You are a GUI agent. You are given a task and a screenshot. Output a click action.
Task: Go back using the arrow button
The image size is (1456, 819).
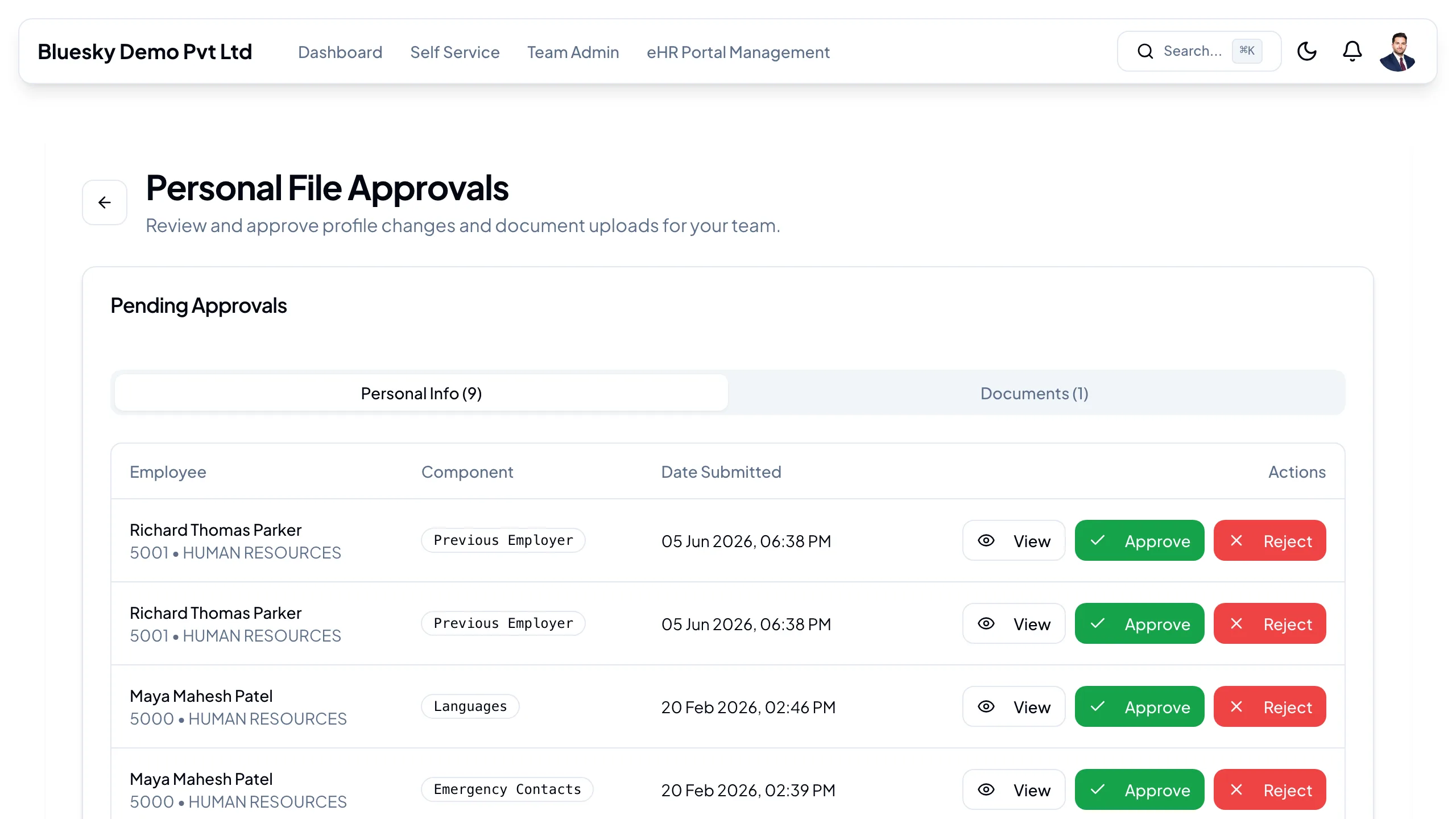105,202
